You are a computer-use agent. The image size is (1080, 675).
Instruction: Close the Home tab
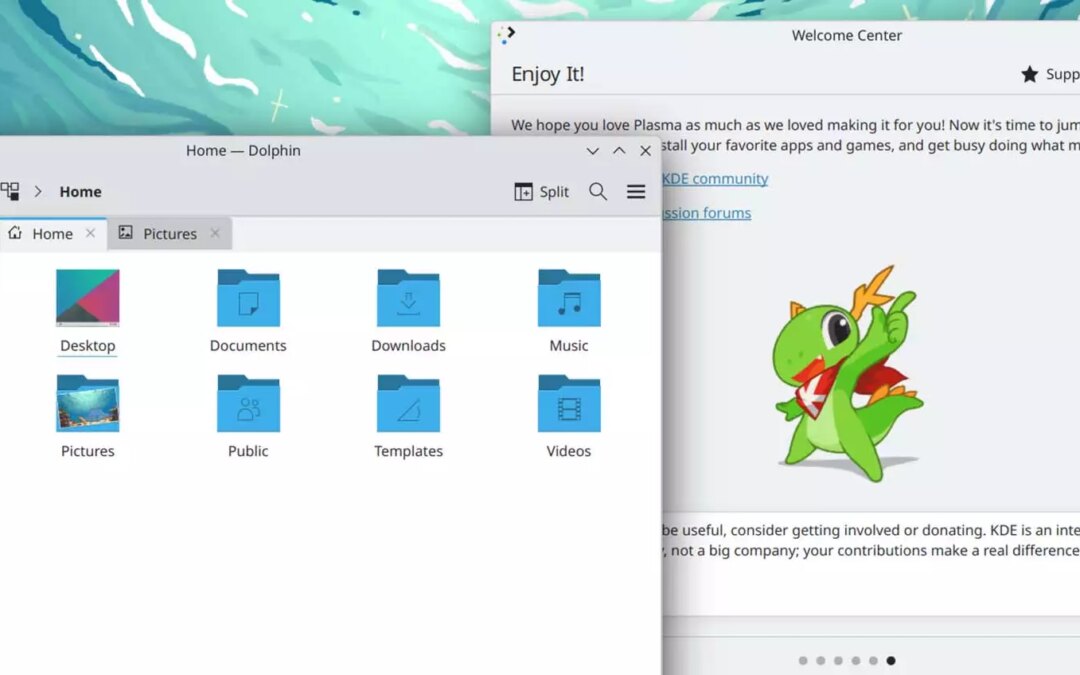(90, 233)
